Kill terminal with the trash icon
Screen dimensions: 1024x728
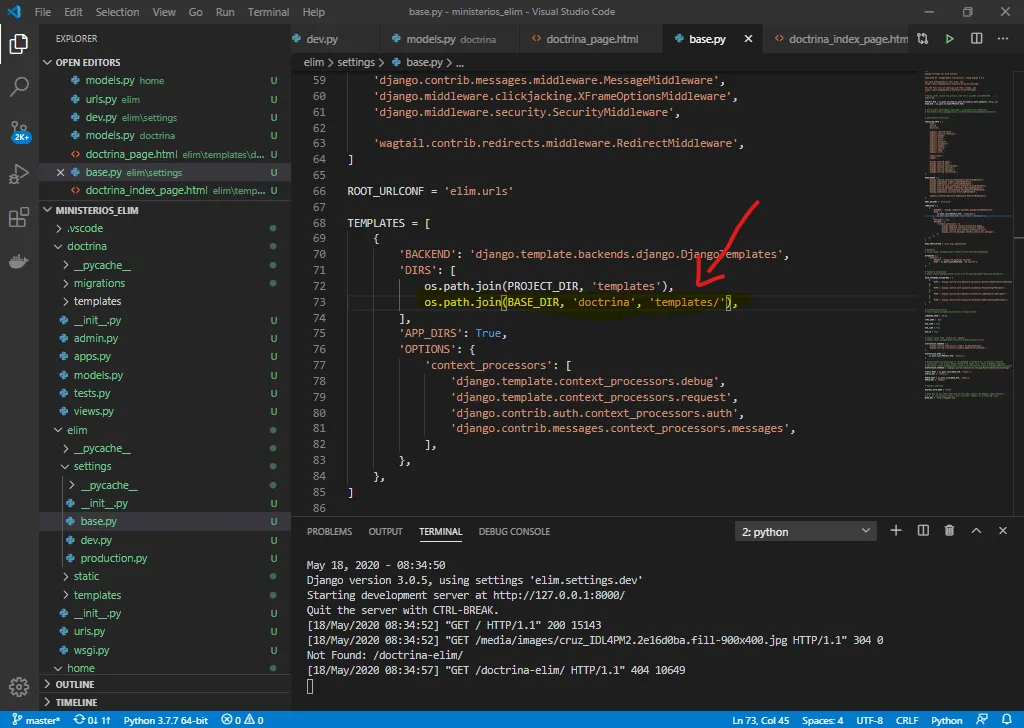949,531
